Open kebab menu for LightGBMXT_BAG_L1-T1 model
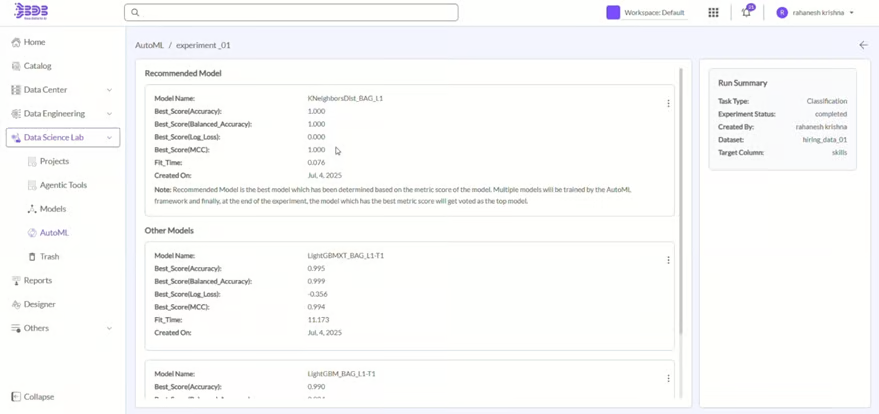879x414 pixels. (668, 260)
